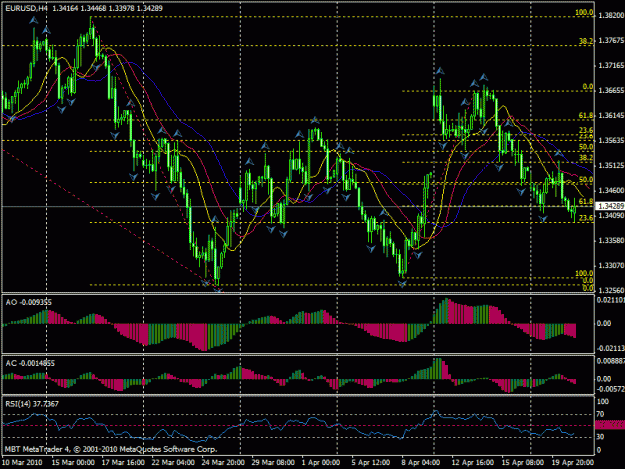Click the 0.0 Fibonacci label beside 1.36655
This screenshot has width=625, height=469.
[x=588, y=86]
